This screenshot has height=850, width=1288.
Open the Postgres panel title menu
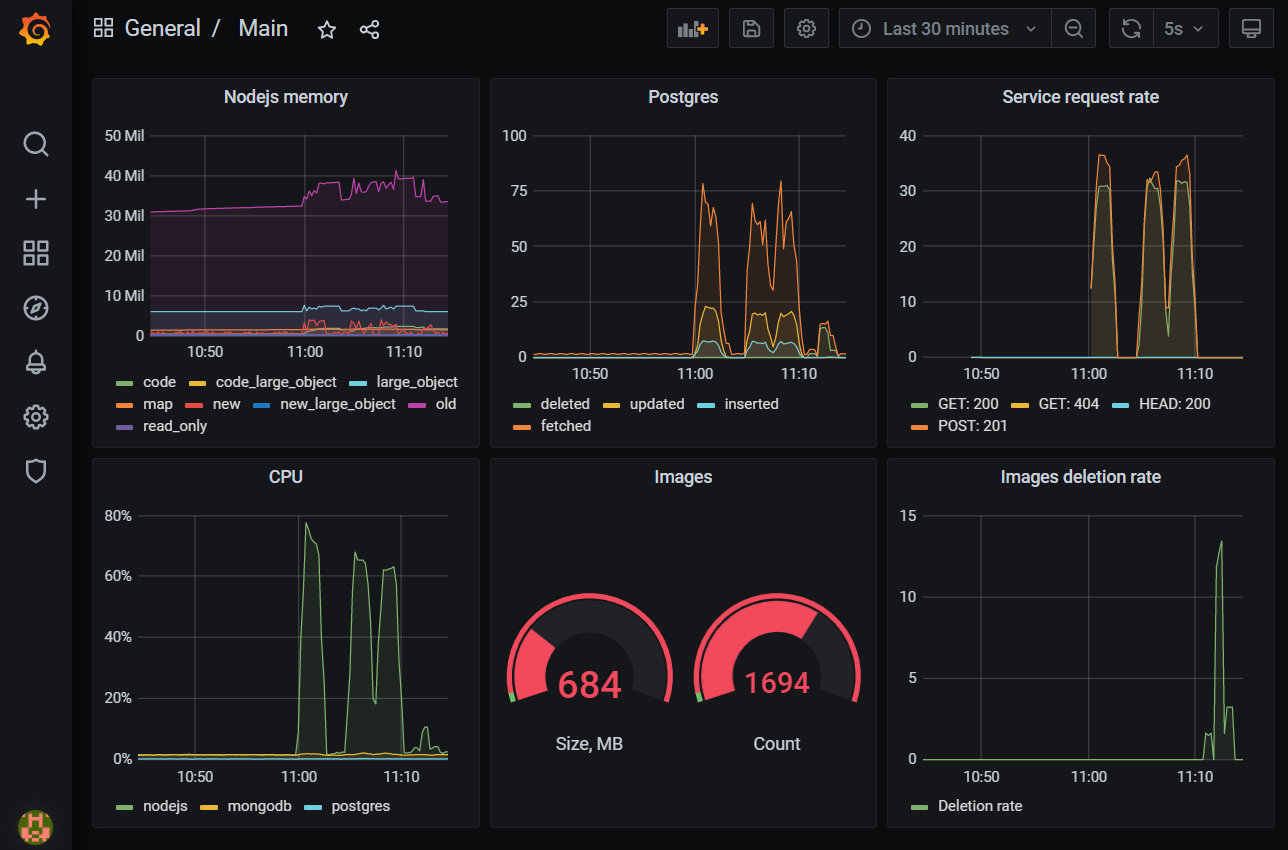(x=683, y=97)
